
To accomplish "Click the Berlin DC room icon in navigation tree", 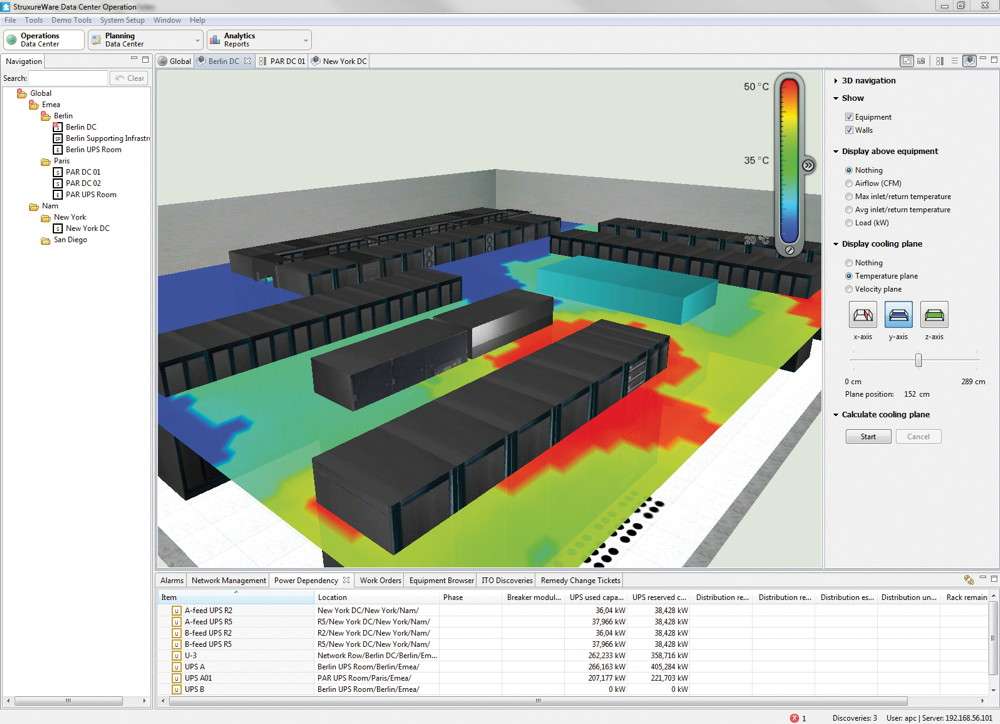I will click(x=57, y=127).
